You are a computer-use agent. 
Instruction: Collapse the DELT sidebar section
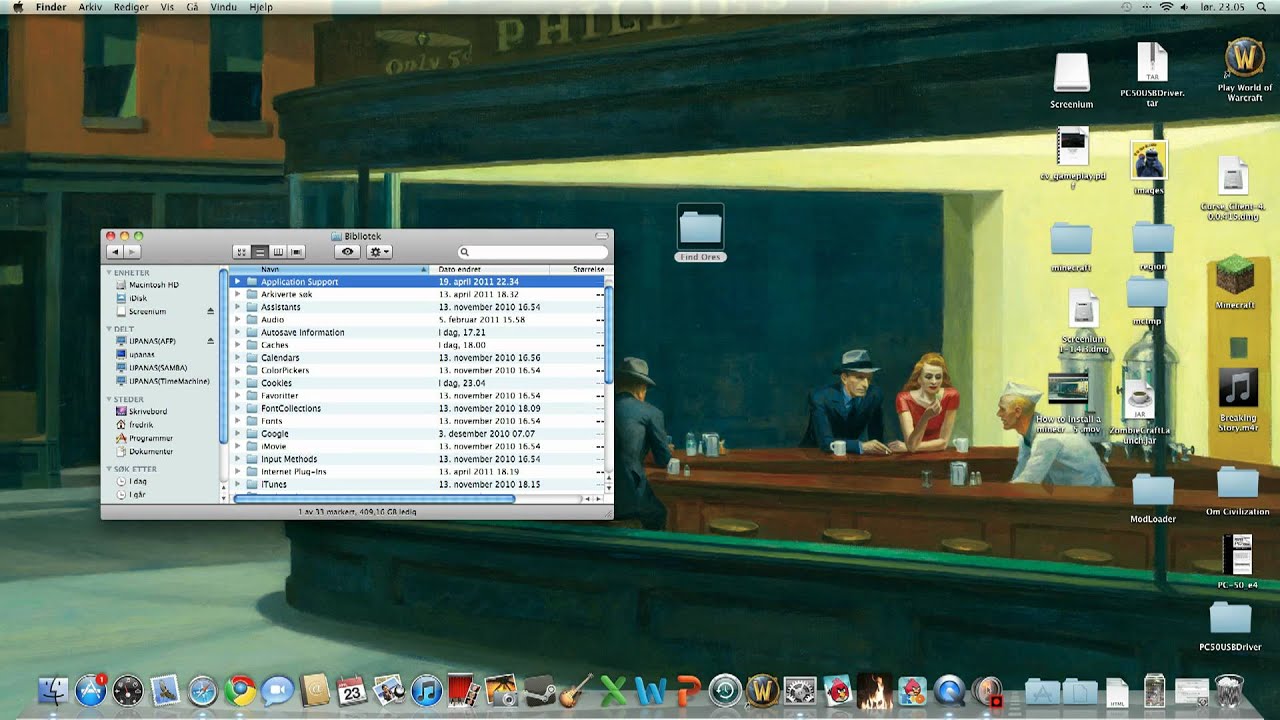coord(109,328)
